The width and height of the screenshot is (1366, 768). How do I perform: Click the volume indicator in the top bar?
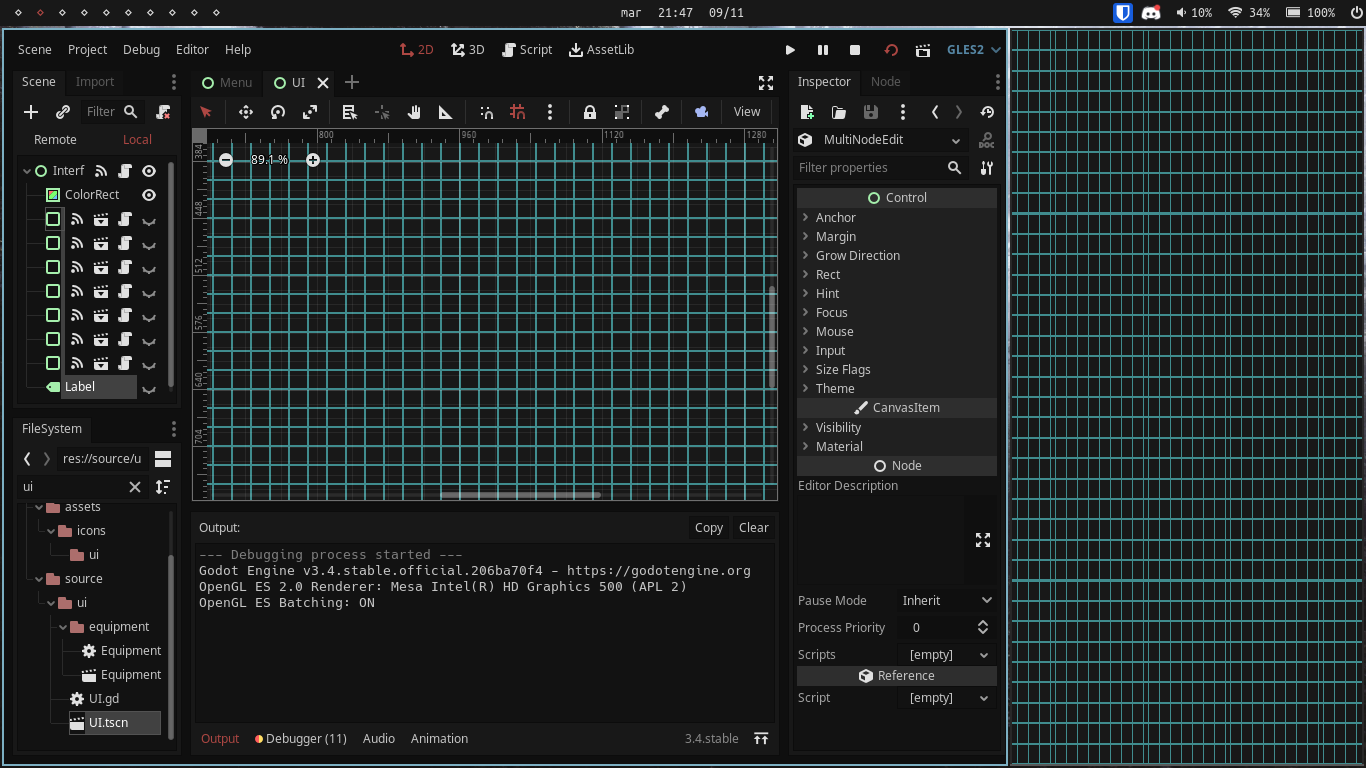point(1194,13)
